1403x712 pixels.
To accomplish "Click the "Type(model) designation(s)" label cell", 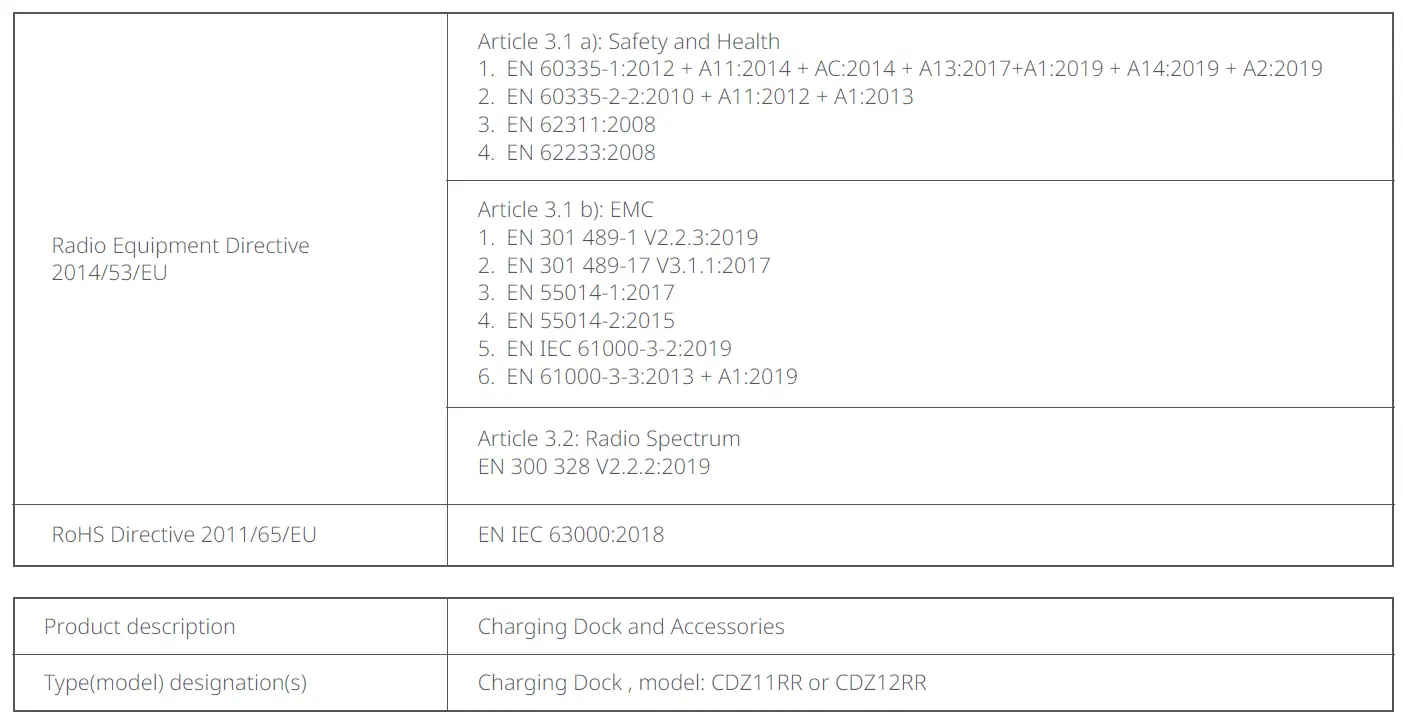I will [176, 683].
